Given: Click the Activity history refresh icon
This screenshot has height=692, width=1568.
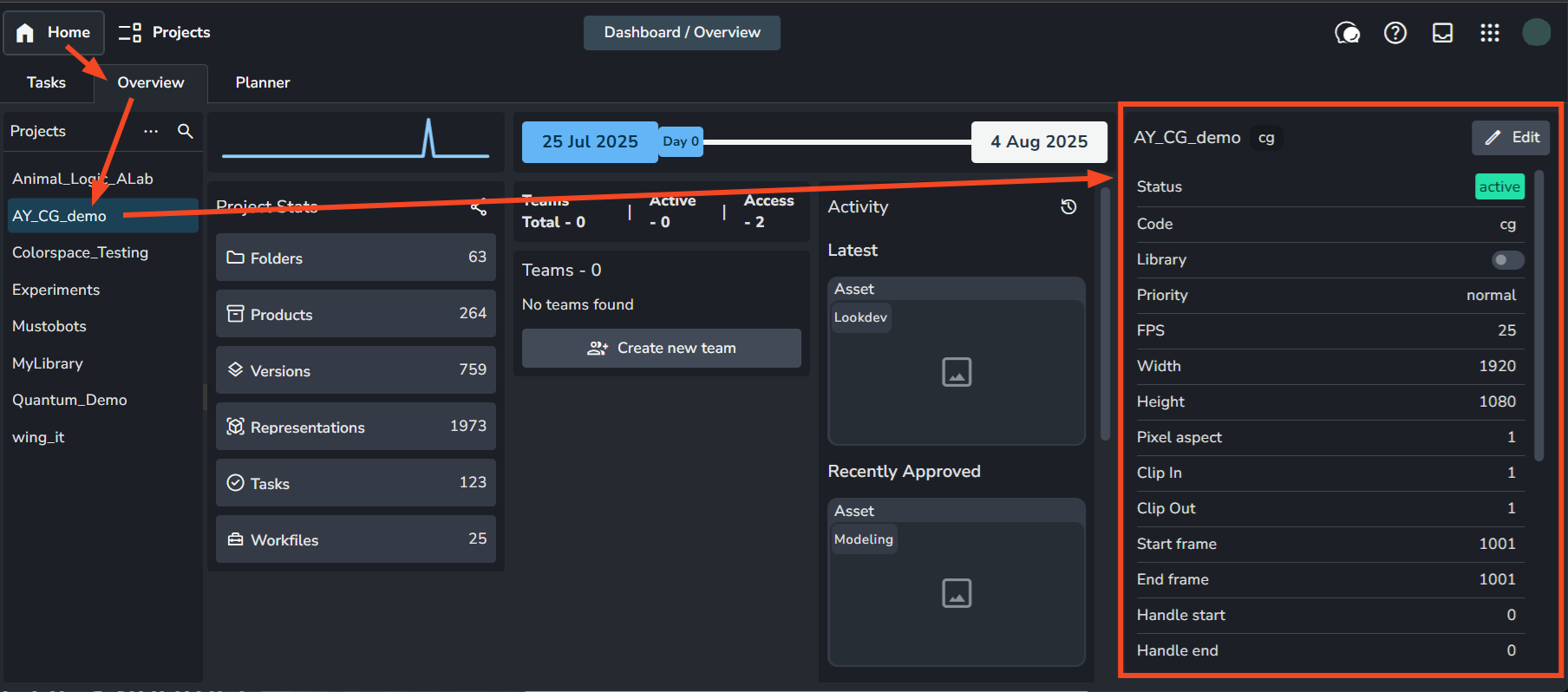Looking at the screenshot, I should [x=1068, y=206].
